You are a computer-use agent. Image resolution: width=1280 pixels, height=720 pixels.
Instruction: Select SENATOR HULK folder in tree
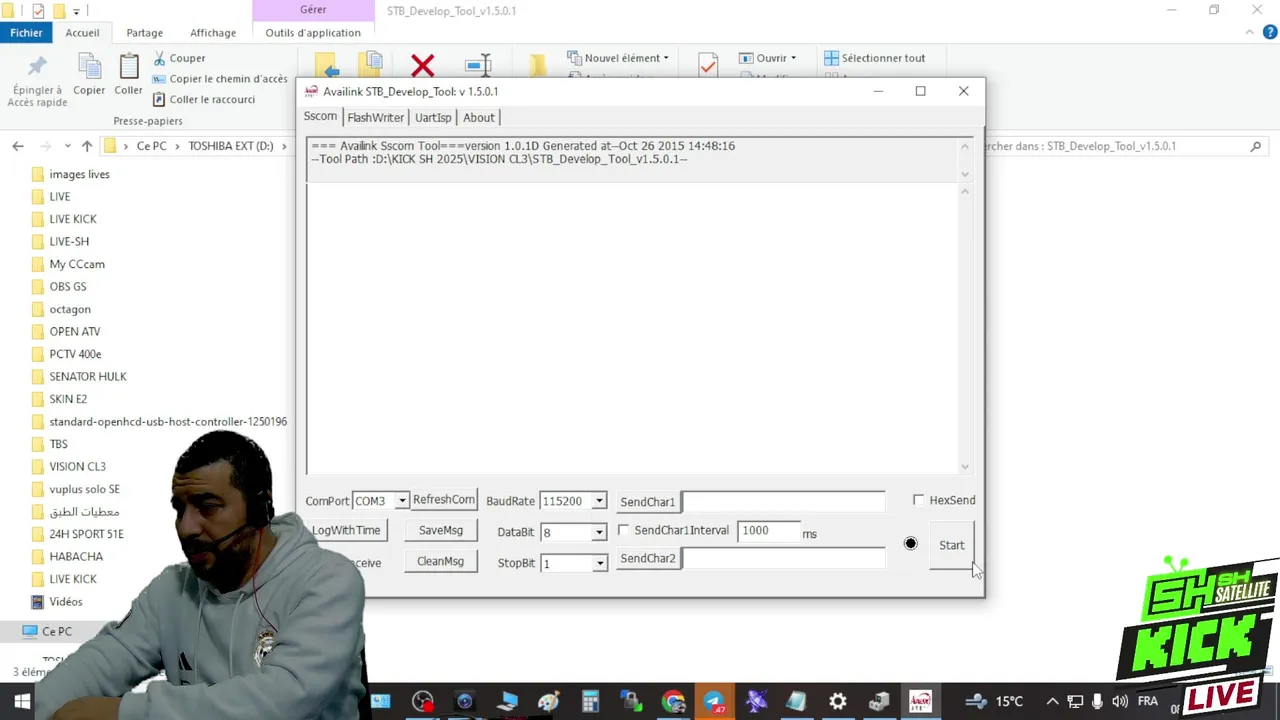87,377
